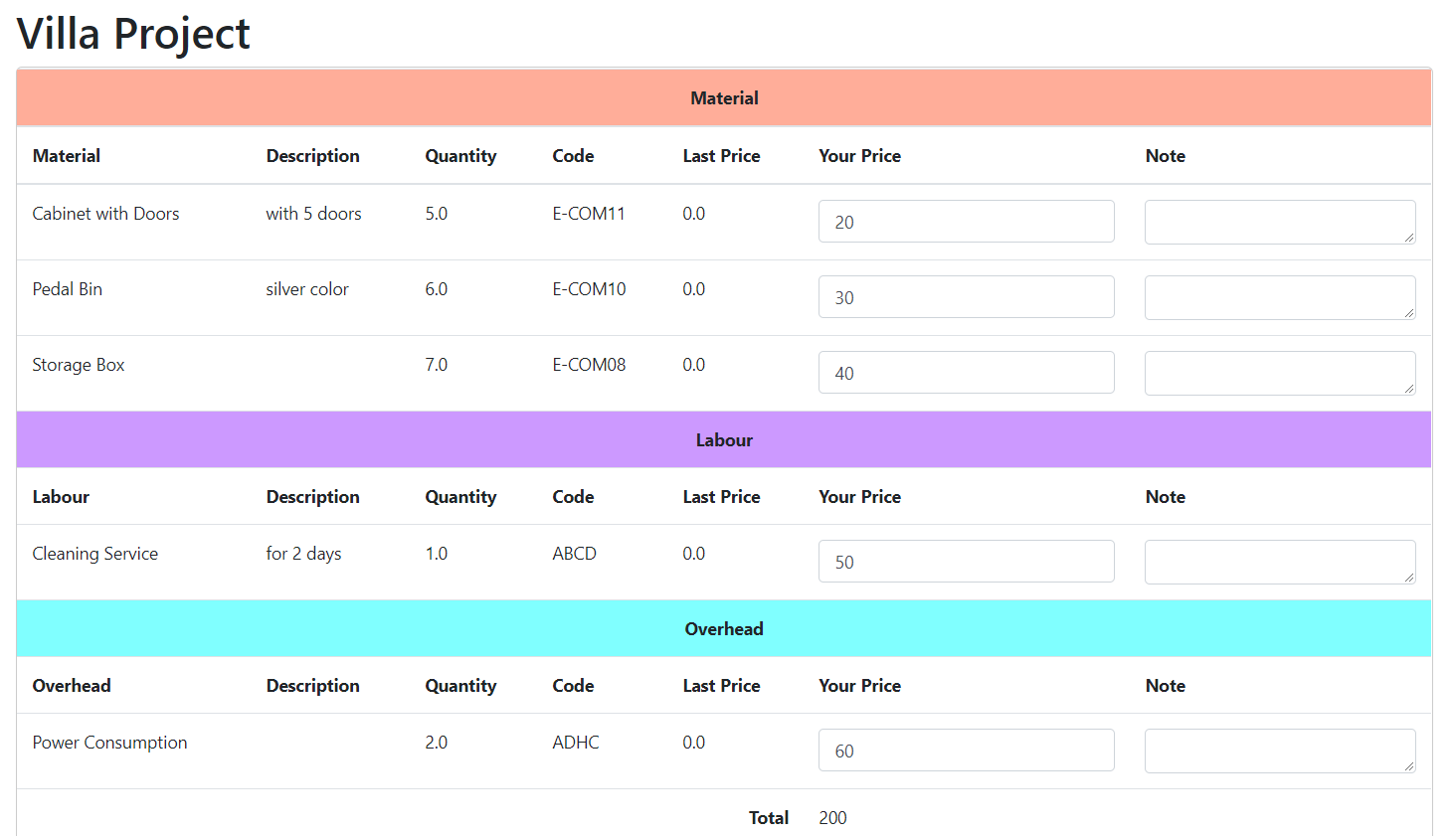Click the resize grip on Power Consumption's Note
The width and height of the screenshot is (1456, 836).
[1409, 766]
